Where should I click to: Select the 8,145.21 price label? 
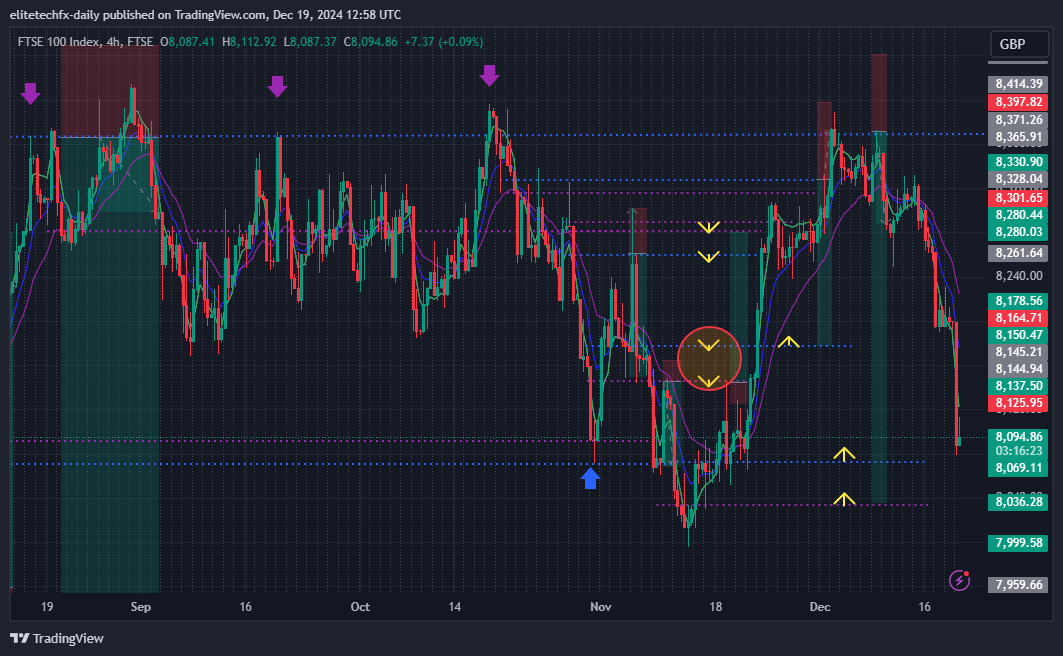tap(1018, 352)
